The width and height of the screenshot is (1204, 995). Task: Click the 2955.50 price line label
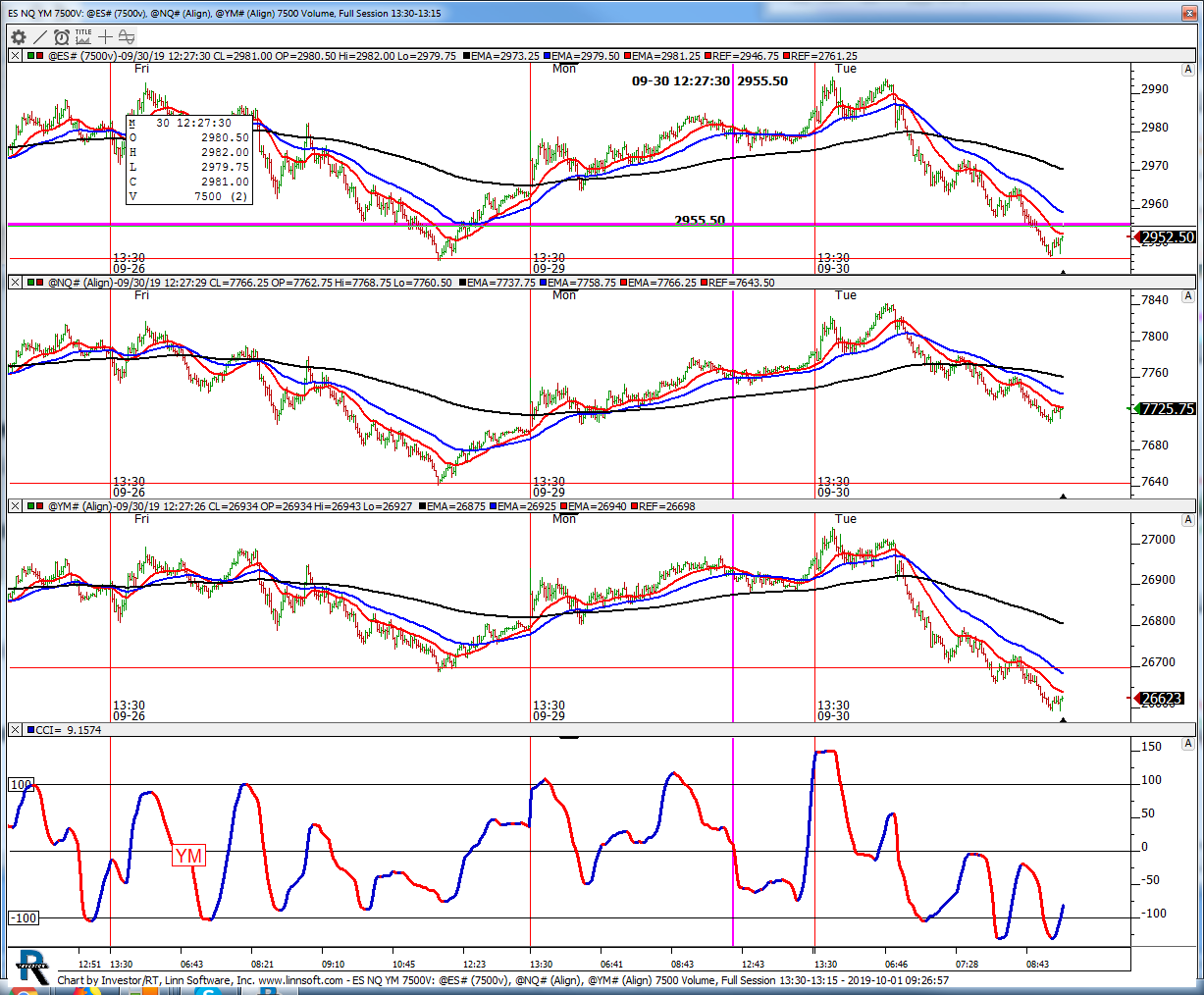click(x=700, y=220)
